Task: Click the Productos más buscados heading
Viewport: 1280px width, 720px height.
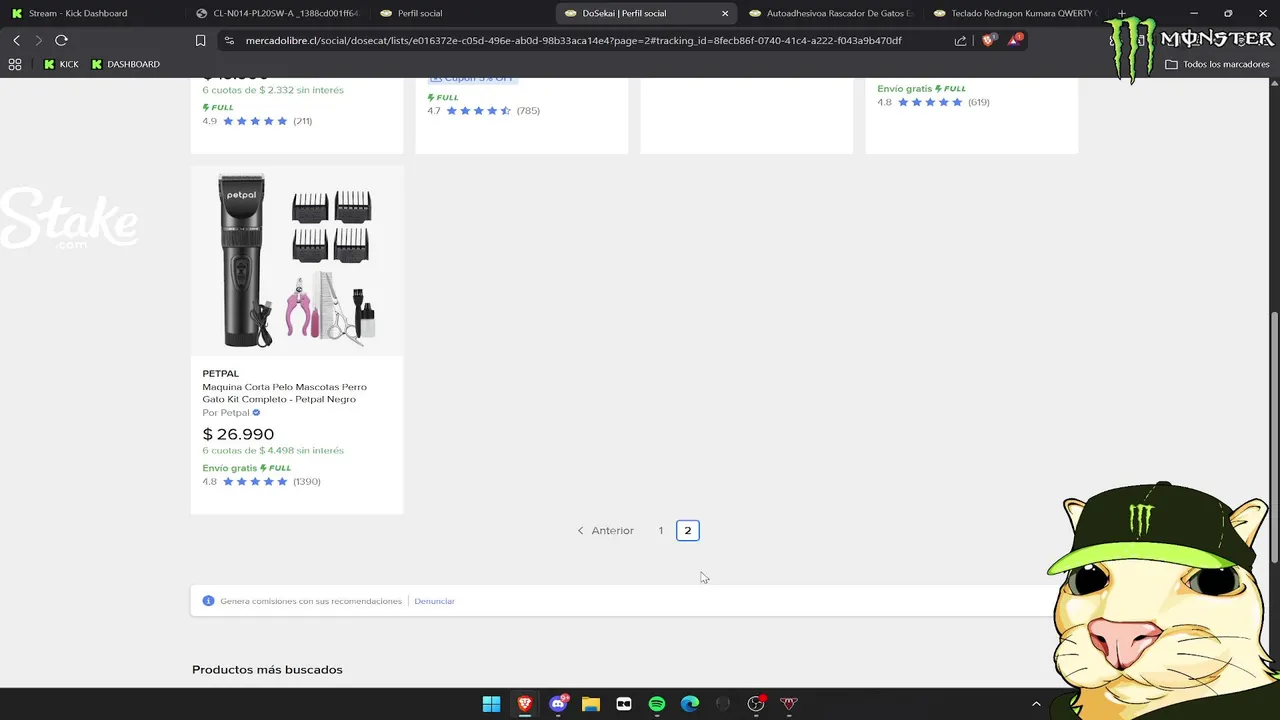Action: pyautogui.click(x=267, y=670)
